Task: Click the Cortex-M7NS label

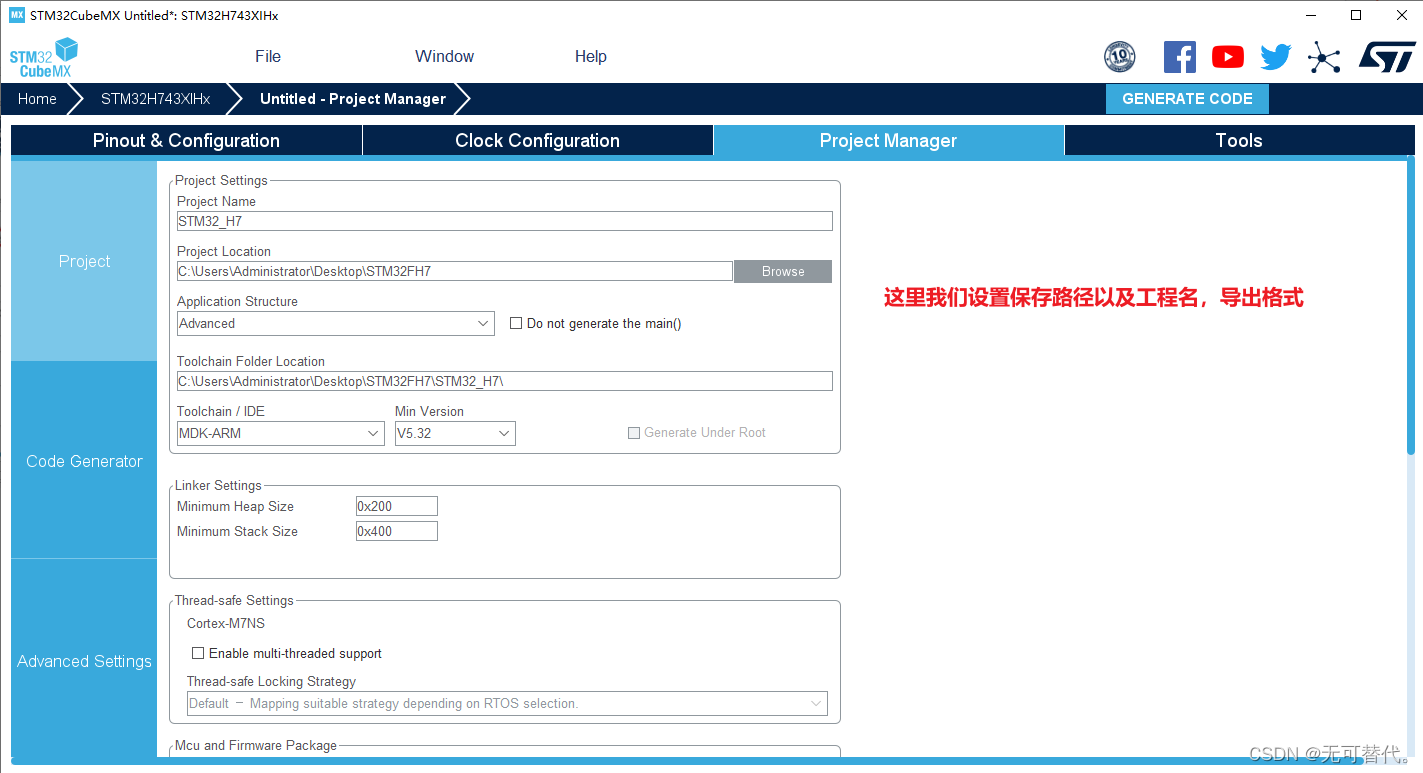Action: click(226, 623)
